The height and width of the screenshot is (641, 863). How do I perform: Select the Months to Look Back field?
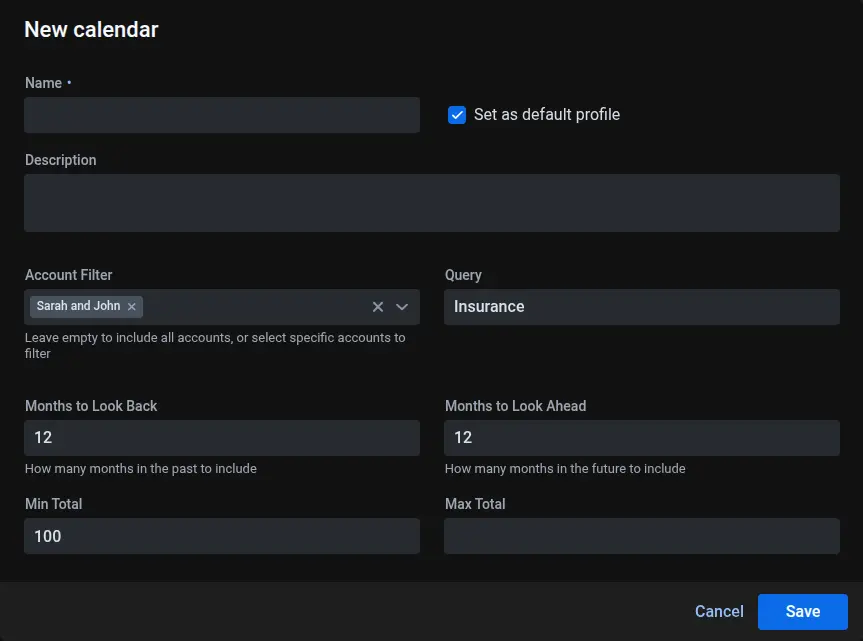(x=222, y=438)
